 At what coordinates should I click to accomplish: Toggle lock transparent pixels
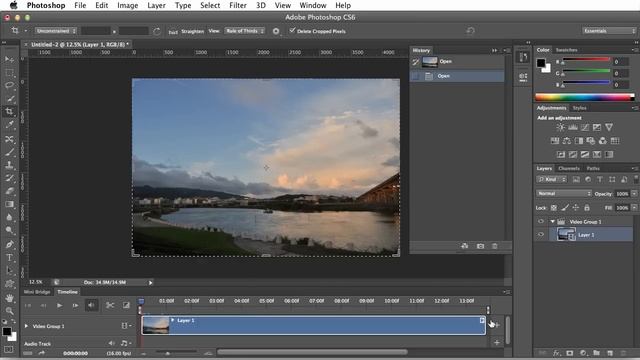coord(554,208)
